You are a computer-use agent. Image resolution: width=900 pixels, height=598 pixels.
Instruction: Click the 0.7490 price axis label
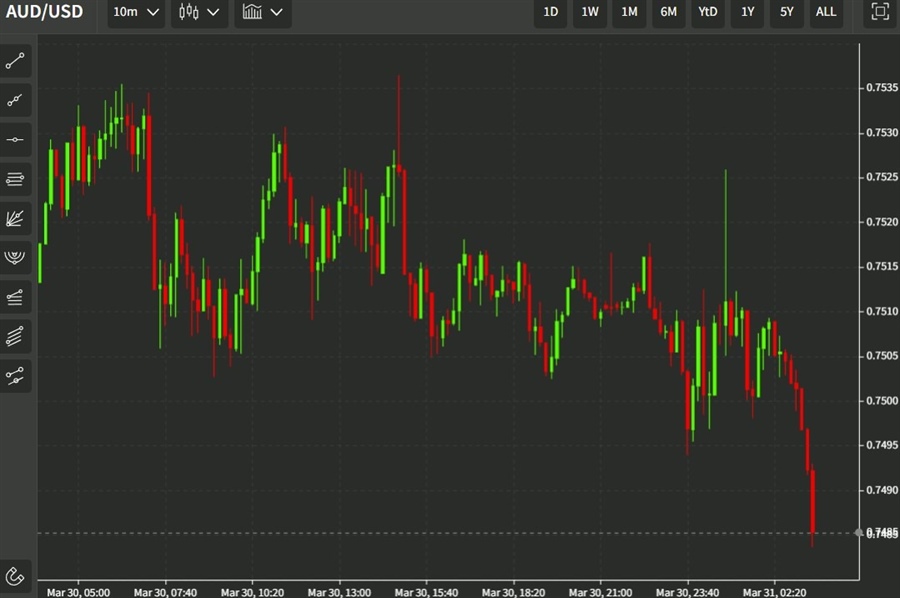click(882, 490)
